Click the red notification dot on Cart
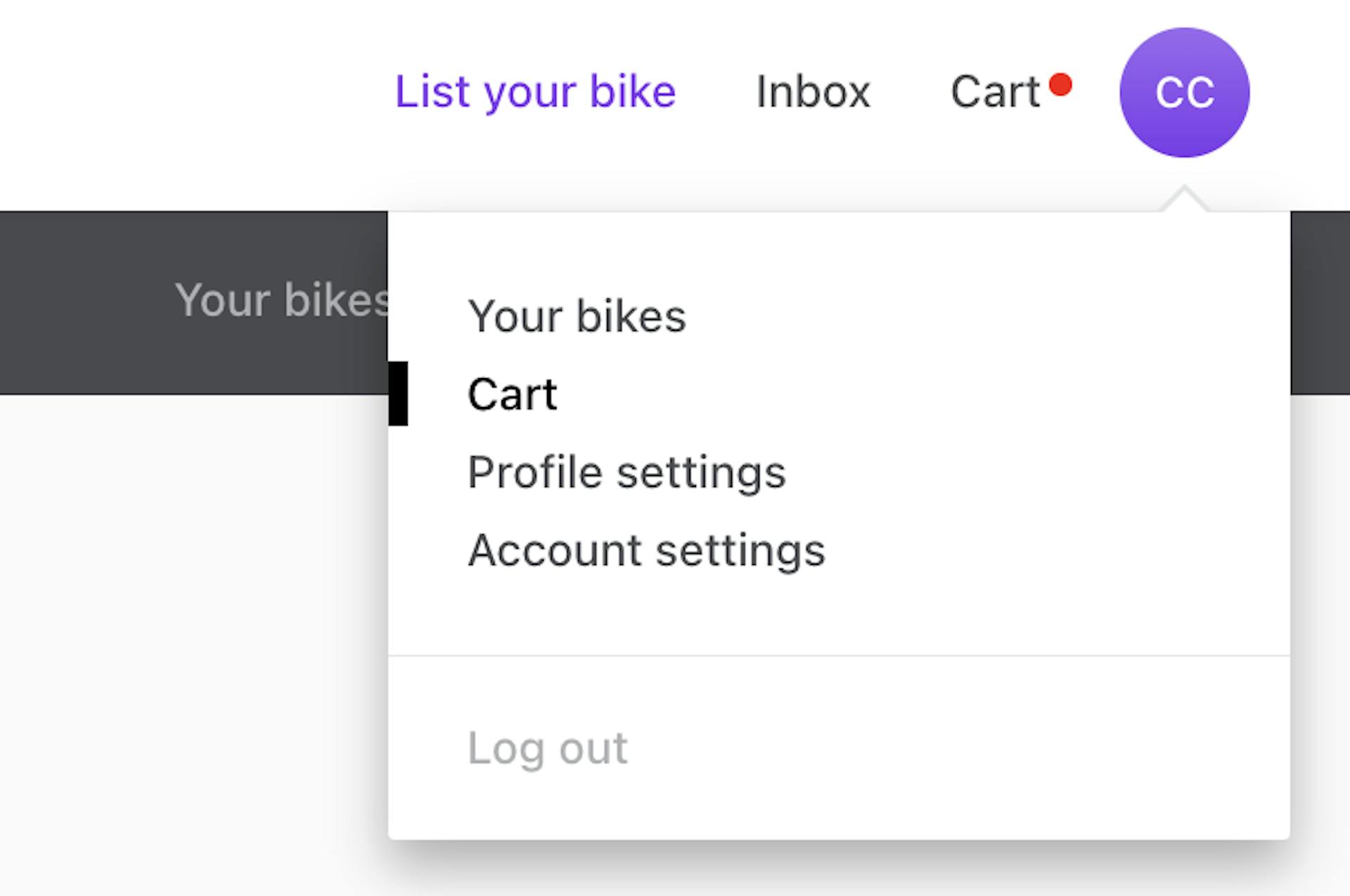 click(1060, 85)
